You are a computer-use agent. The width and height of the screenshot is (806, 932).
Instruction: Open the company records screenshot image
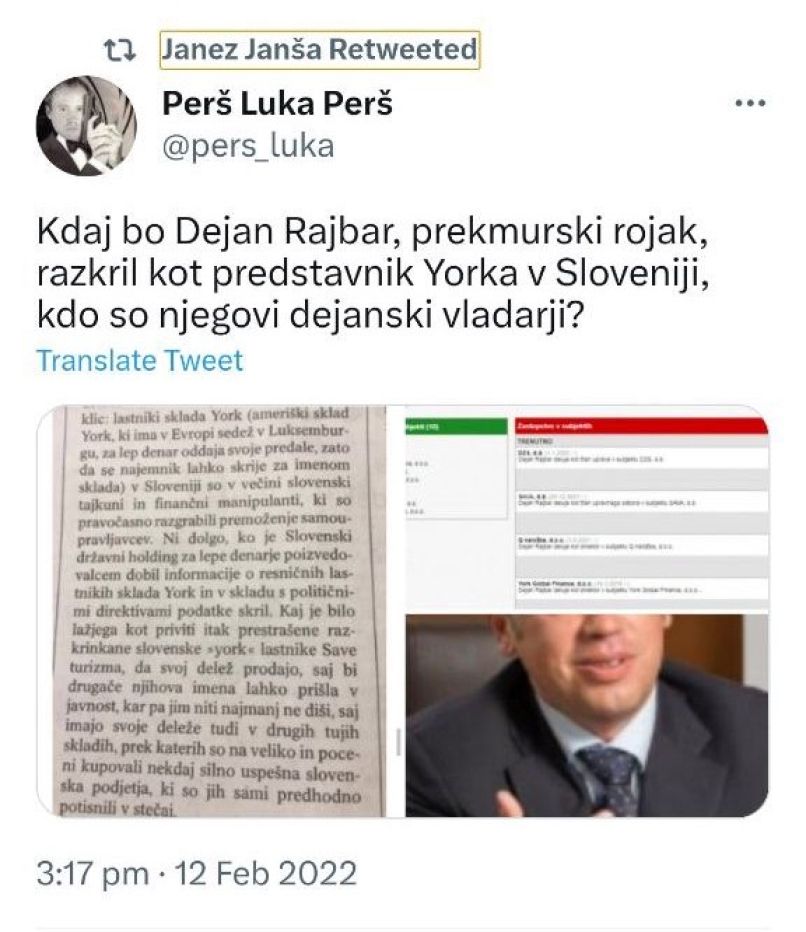coord(587,509)
